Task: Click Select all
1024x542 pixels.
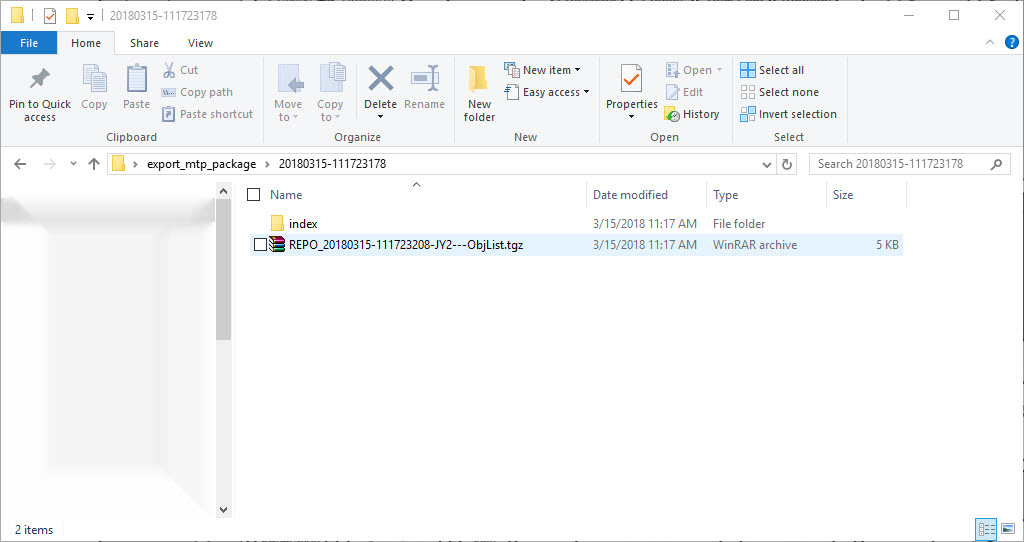Action: pos(772,70)
